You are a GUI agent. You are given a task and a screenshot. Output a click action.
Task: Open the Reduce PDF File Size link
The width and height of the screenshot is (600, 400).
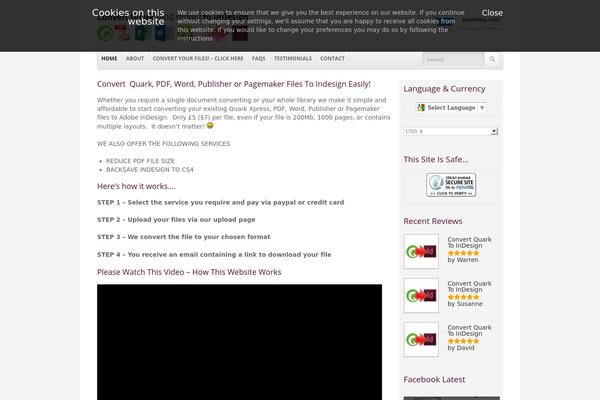[140, 161]
